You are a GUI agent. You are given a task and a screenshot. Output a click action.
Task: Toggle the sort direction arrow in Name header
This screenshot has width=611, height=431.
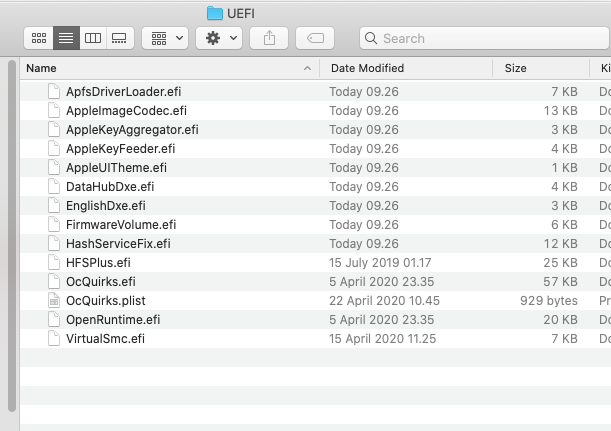307,68
